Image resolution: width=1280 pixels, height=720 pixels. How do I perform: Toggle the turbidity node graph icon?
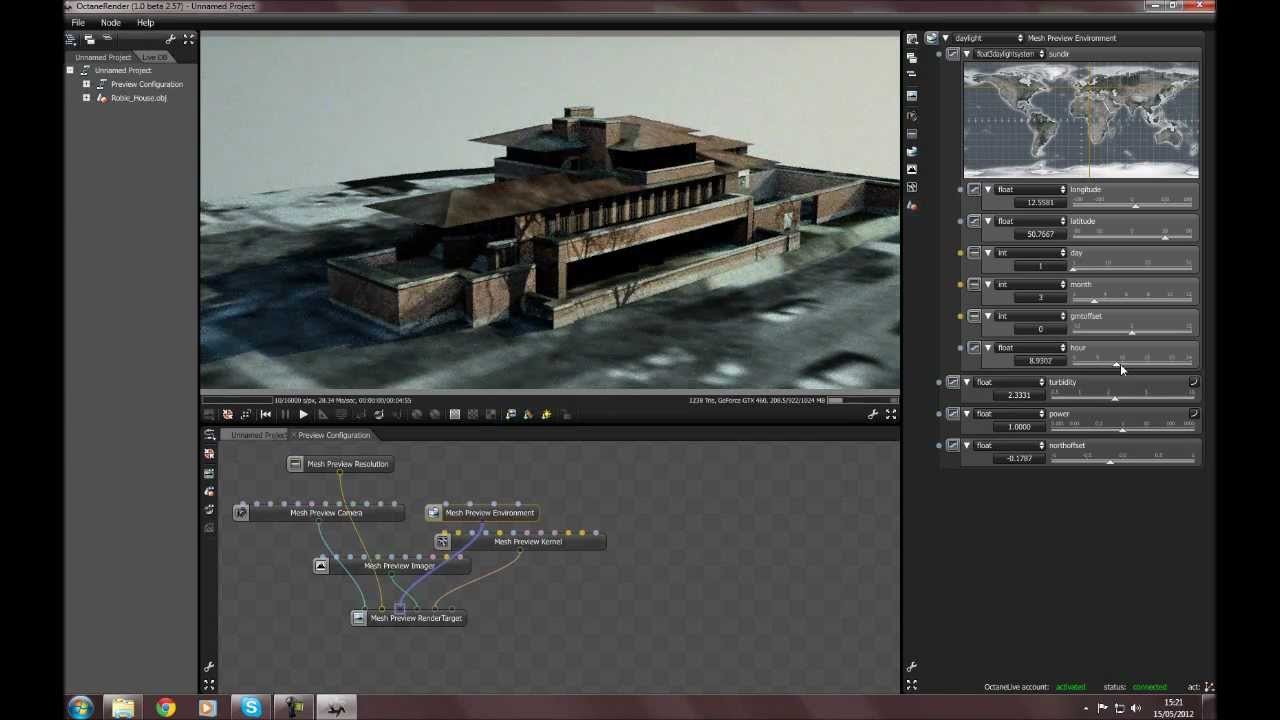pos(953,382)
